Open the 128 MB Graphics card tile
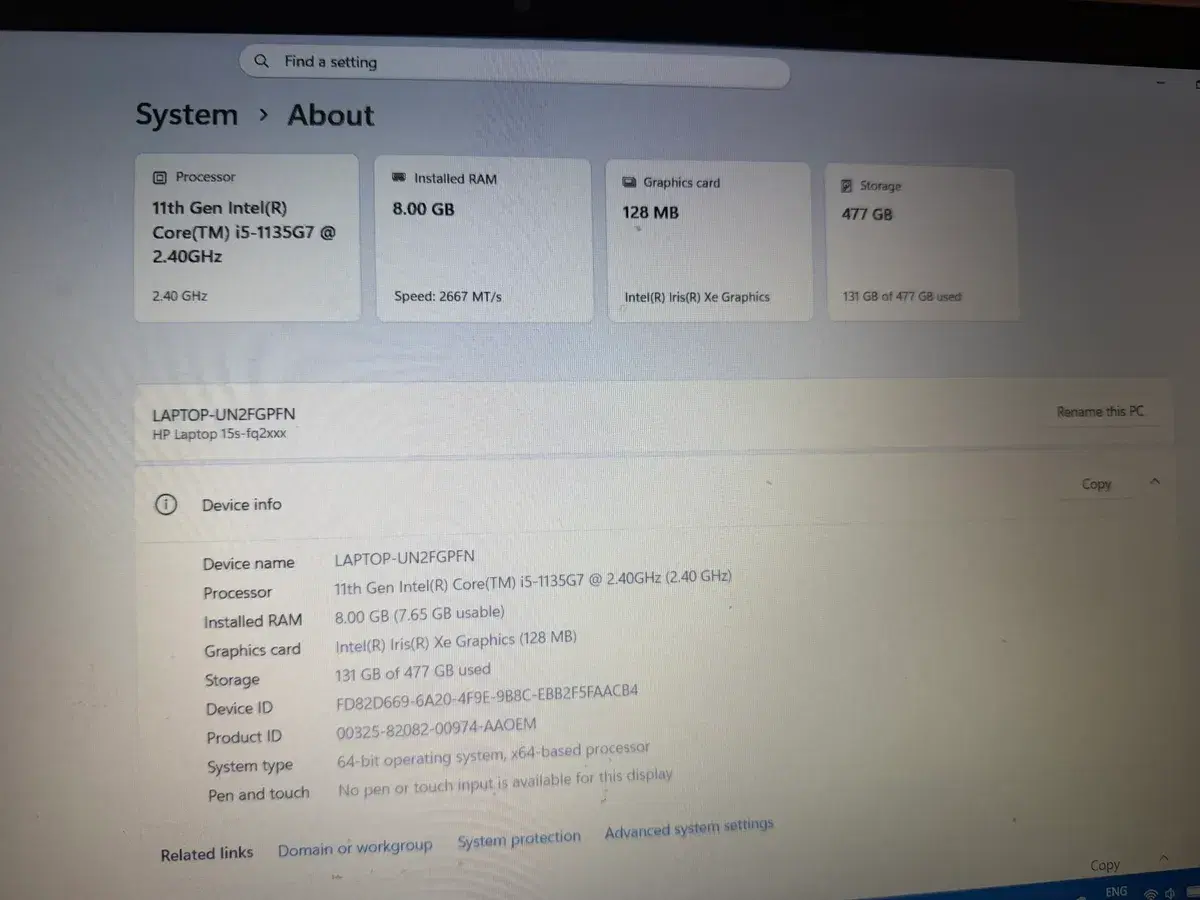The height and width of the screenshot is (900, 1200). click(710, 242)
